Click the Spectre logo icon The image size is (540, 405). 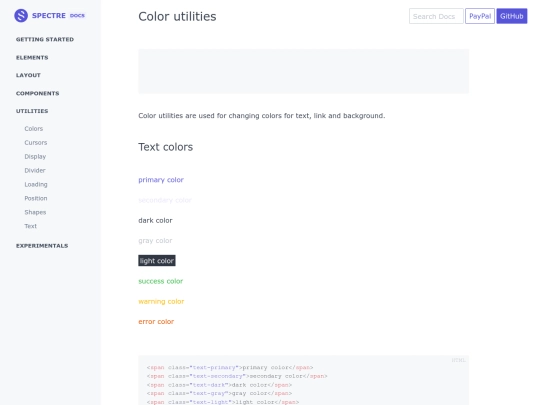pos(21,15)
